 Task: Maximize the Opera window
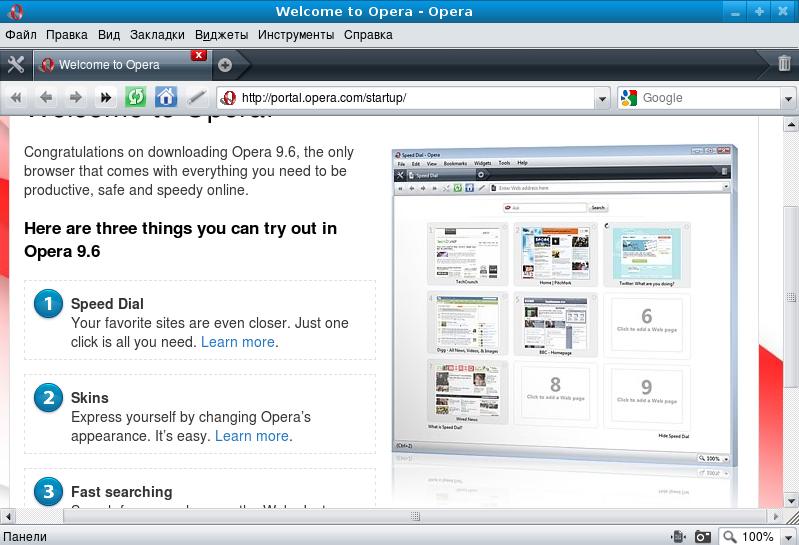coord(759,12)
